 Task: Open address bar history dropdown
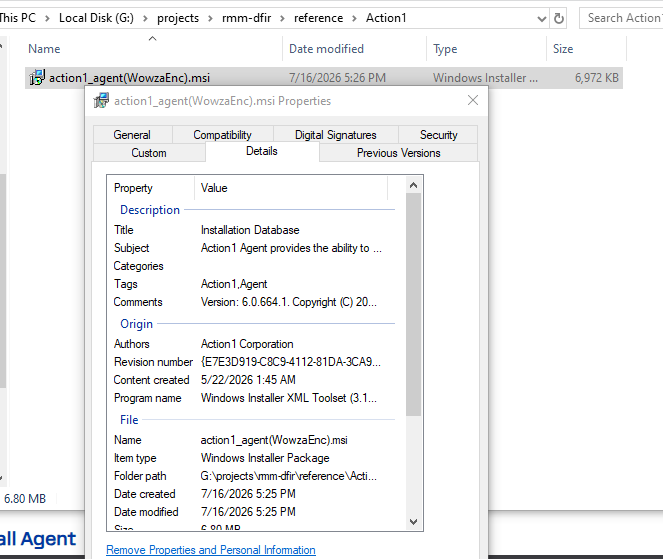541,19
